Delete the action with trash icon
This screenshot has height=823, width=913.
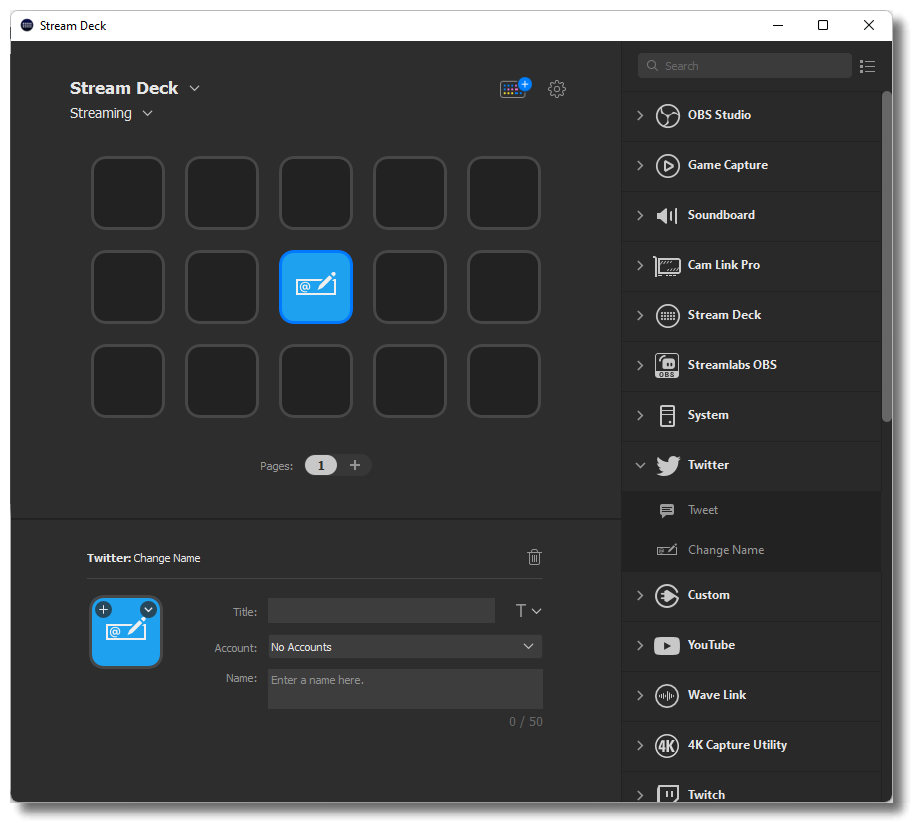(x=534, y=557)
